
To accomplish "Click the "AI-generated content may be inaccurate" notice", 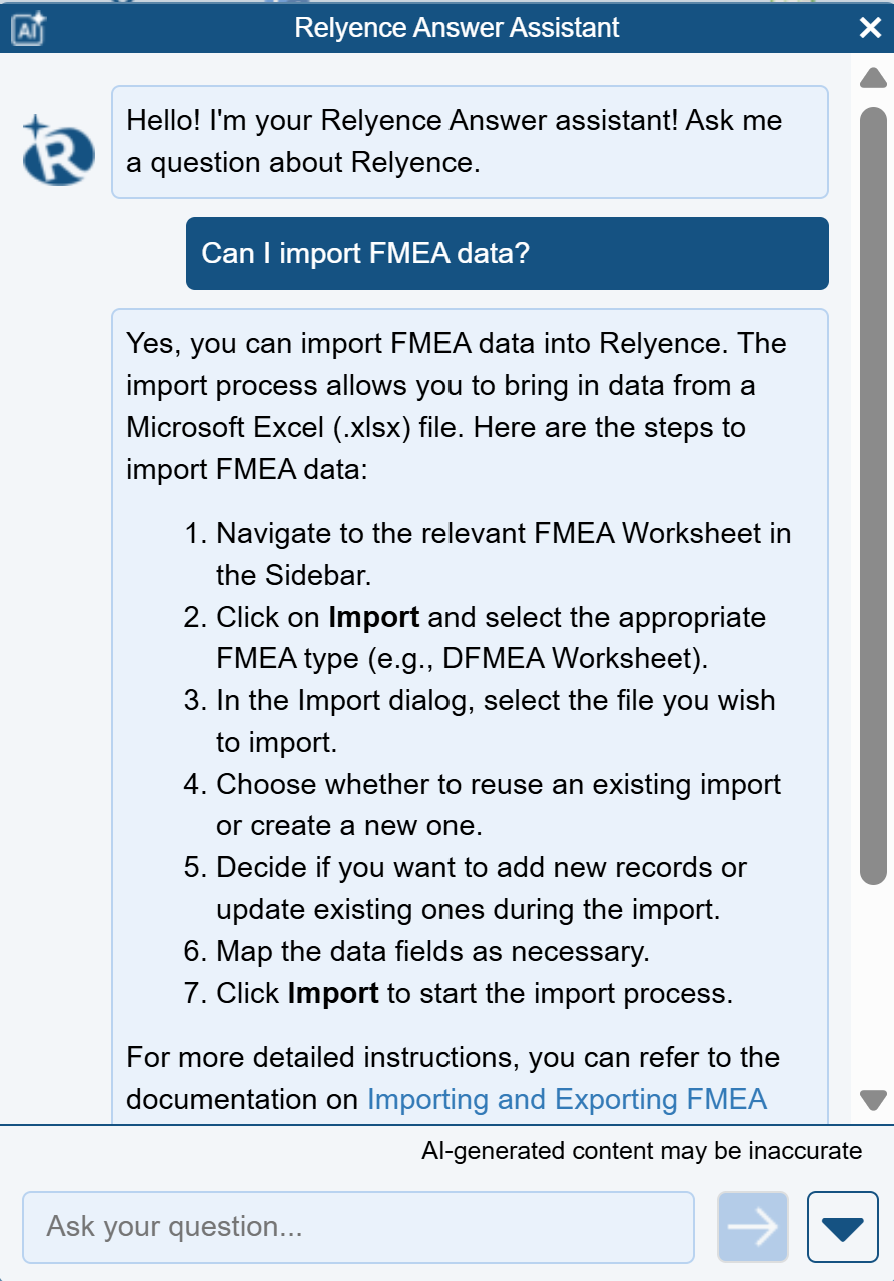I will pyautogui.click(x=641, y=1151).
